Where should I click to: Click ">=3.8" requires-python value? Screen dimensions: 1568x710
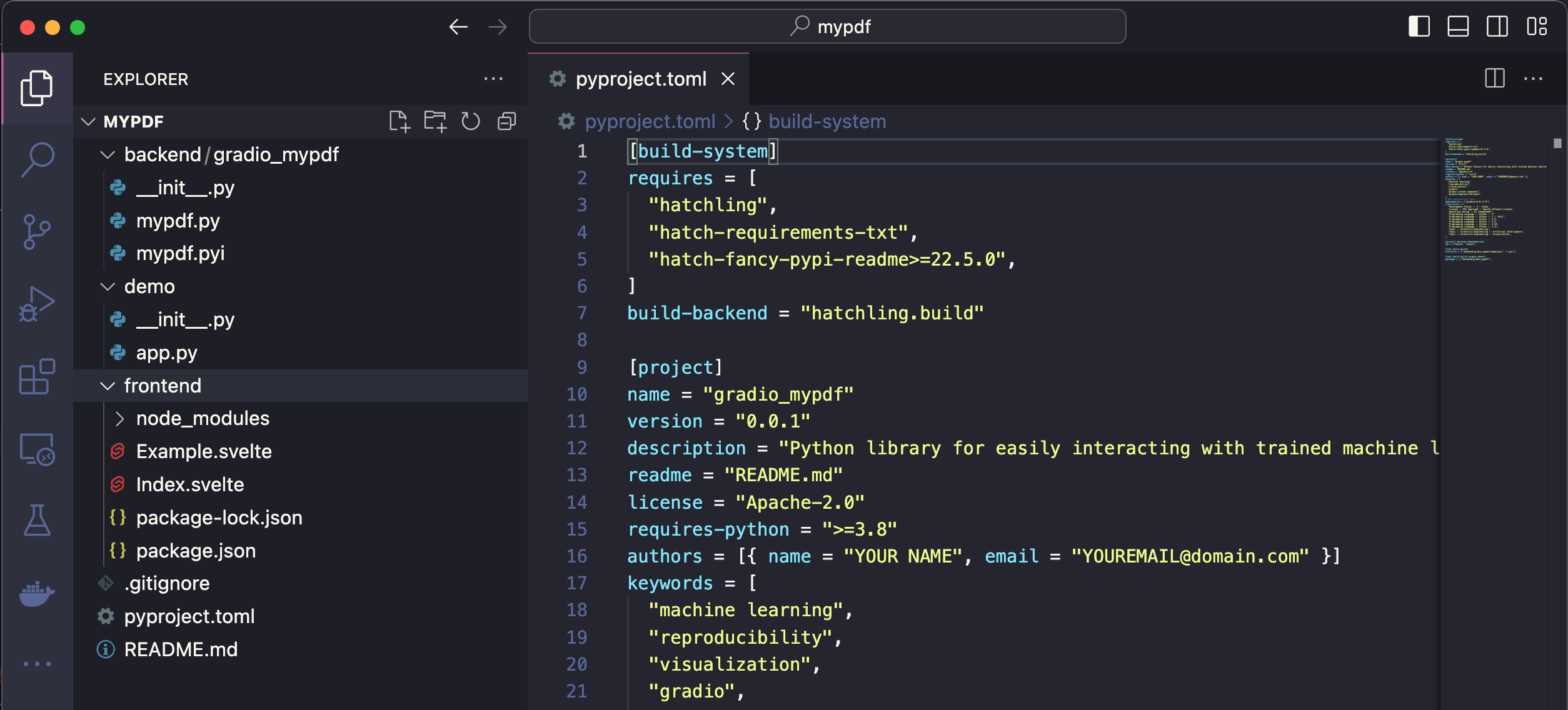(x=859, y=529)
